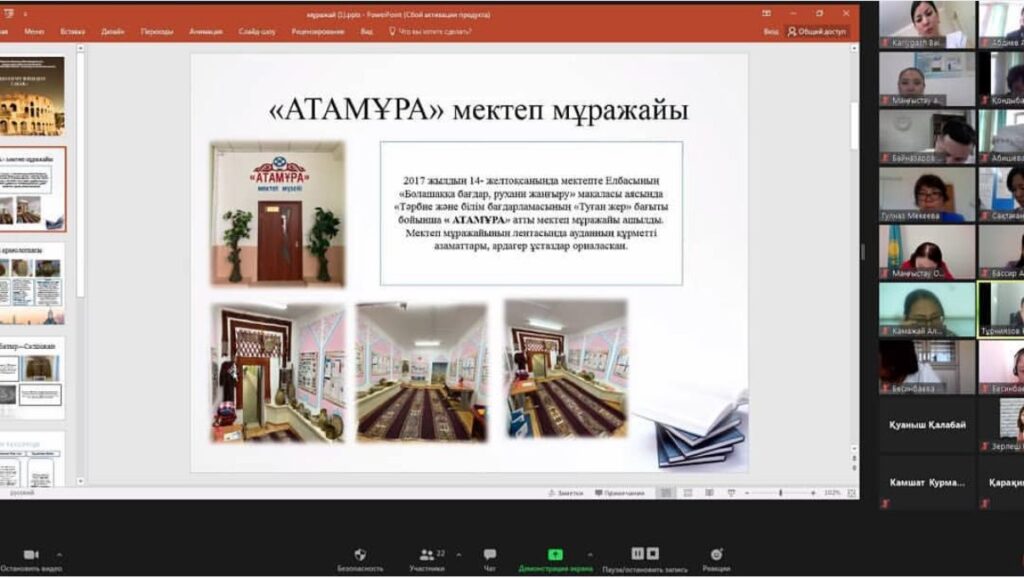Stop video with the camera icon
1024x578 pixels.
pyautogui.click(x=31, y=554)
